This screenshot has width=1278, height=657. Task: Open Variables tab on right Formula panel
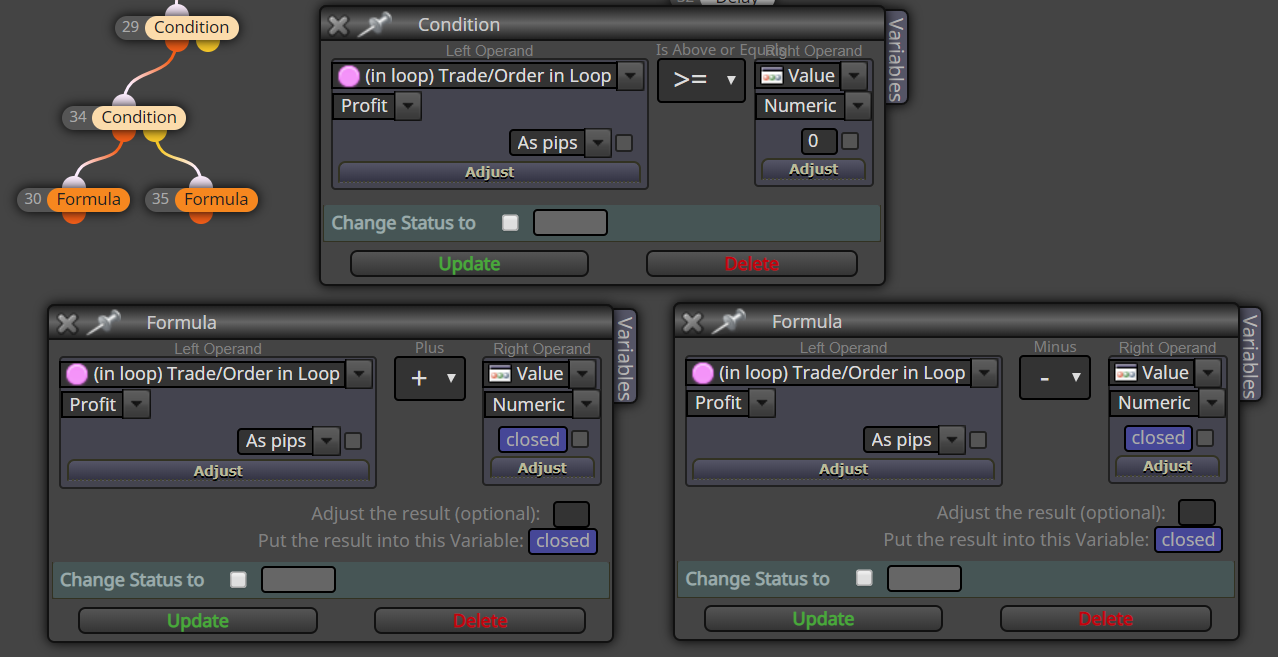click(1250, 355)
